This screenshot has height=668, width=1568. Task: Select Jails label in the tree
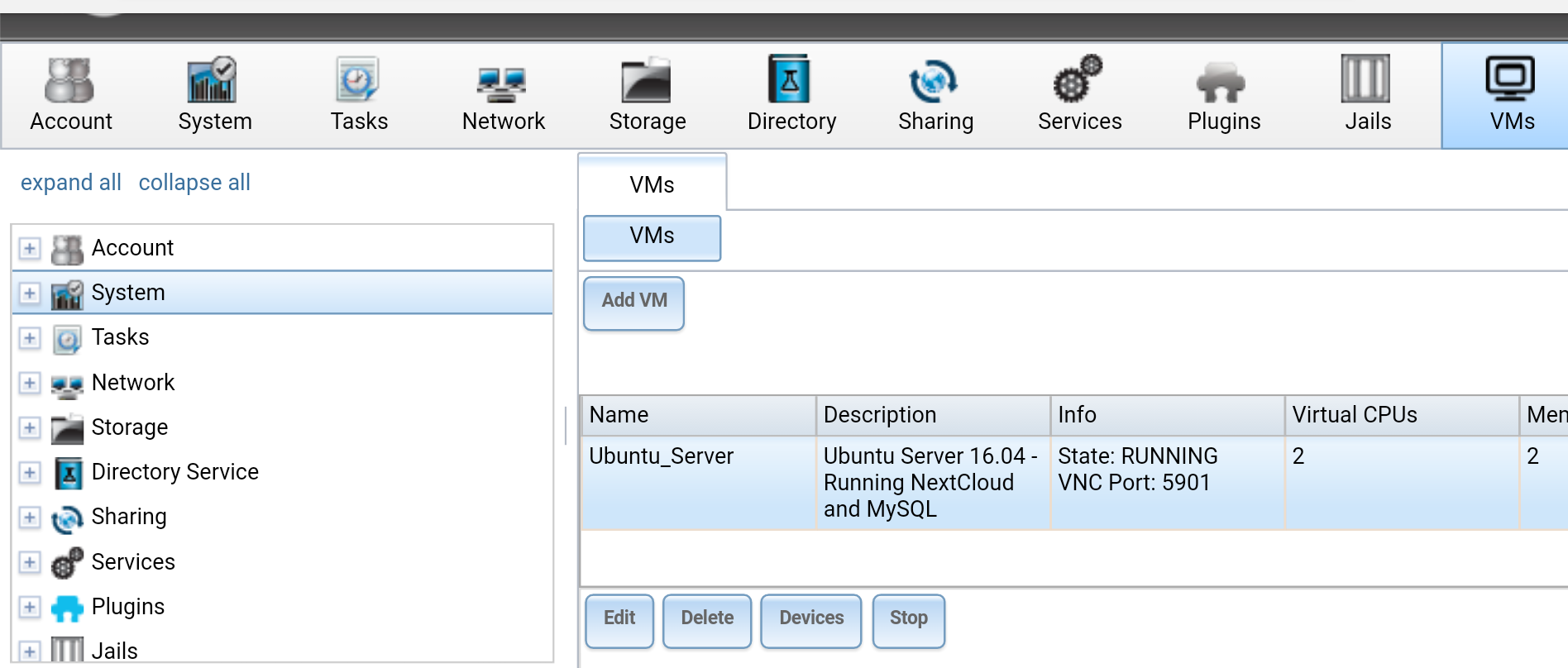point(115,651)
